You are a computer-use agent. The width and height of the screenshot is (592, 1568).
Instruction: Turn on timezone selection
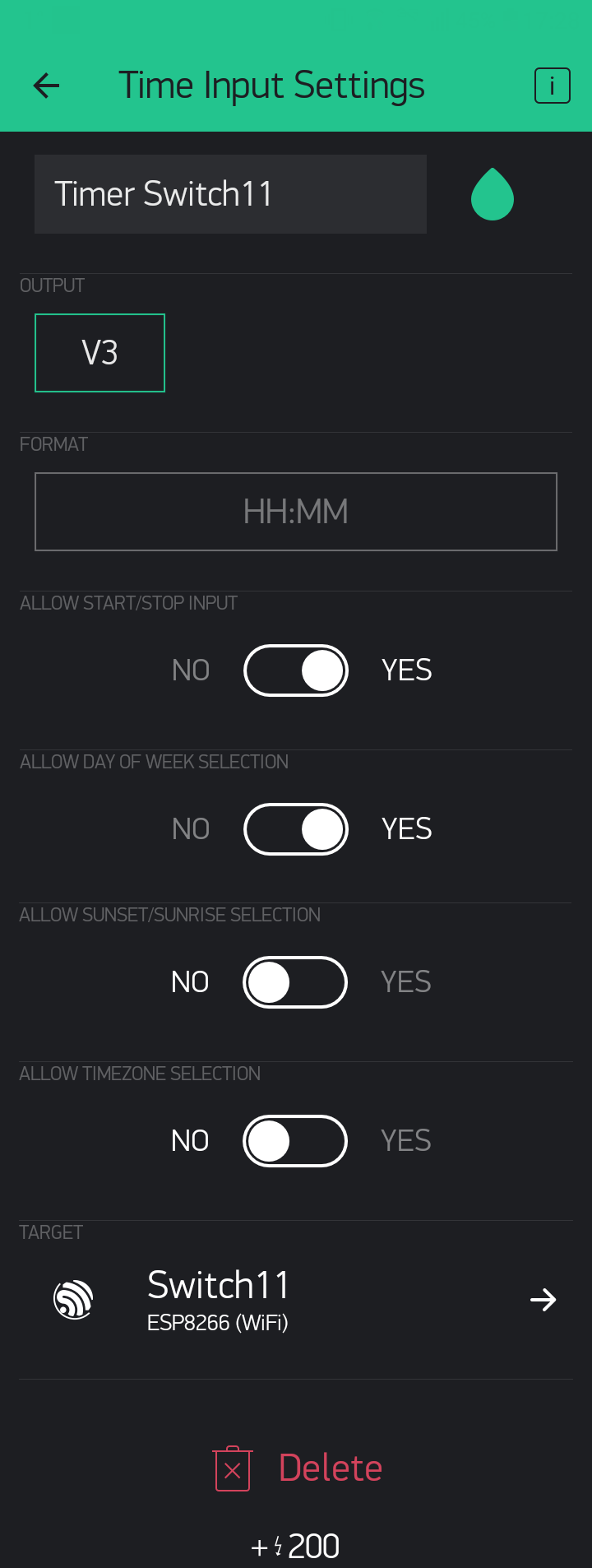pos(295,1140)
